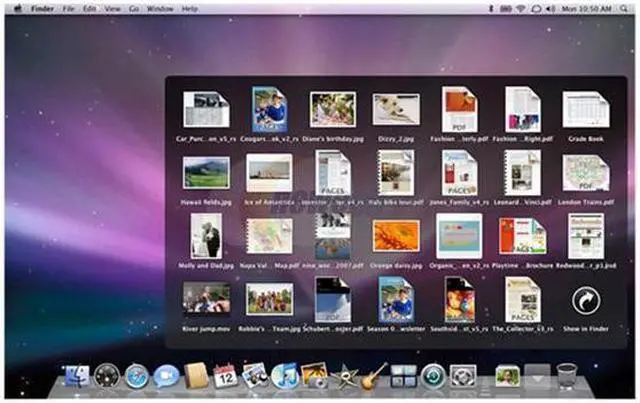Open Hawaii fields.jpg landscape photo
640x403 pixels.
(206, 173)
